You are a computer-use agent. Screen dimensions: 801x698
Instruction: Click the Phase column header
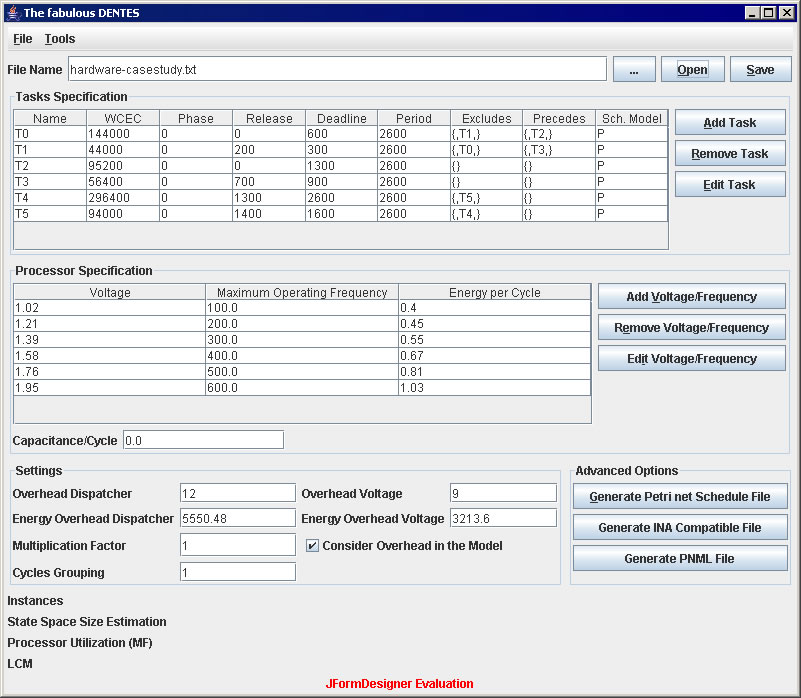point(196,118)
